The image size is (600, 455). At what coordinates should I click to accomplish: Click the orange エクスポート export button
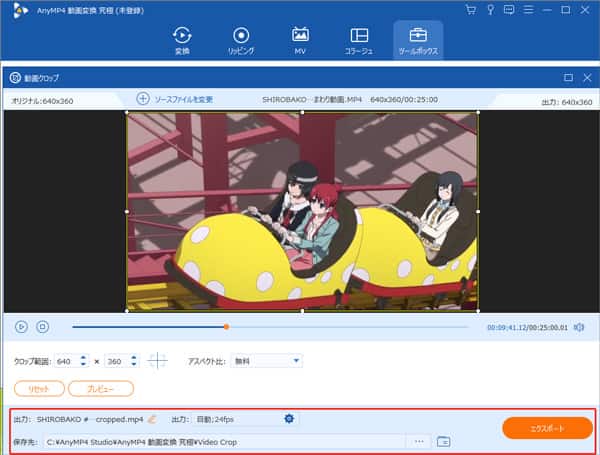click(547, 428)
